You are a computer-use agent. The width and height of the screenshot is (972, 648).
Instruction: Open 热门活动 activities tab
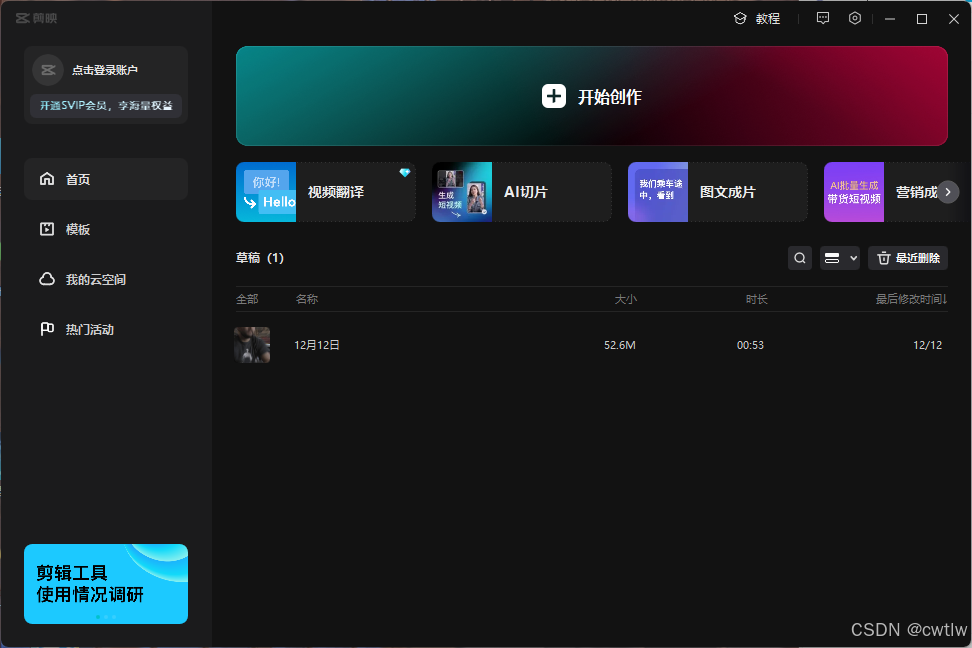click(106, 329)
